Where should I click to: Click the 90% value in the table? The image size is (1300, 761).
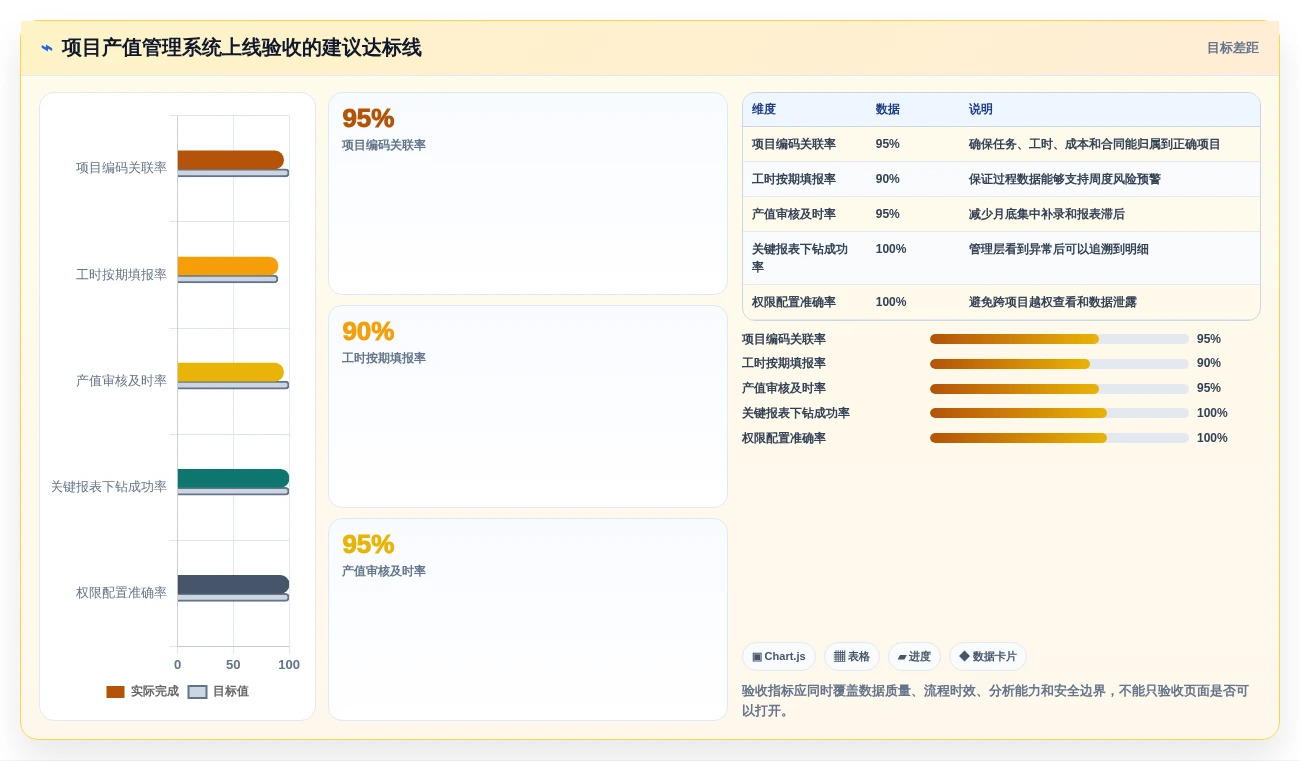887,179
